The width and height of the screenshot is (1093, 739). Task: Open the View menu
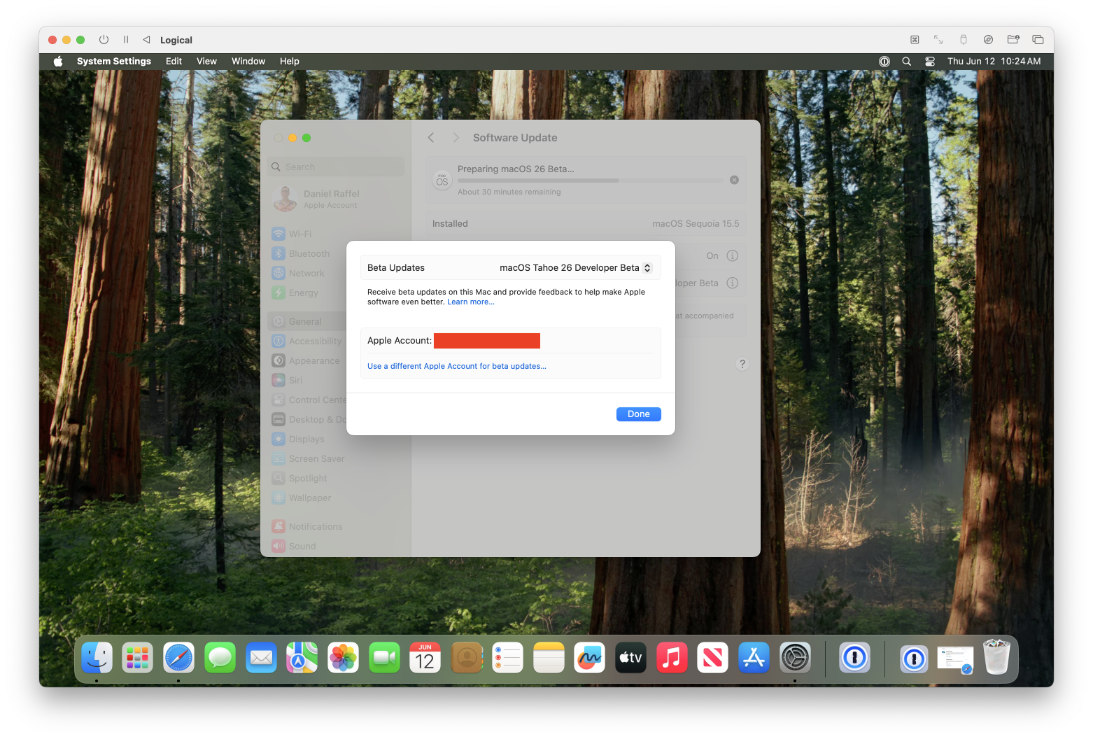tap(206, 61)
